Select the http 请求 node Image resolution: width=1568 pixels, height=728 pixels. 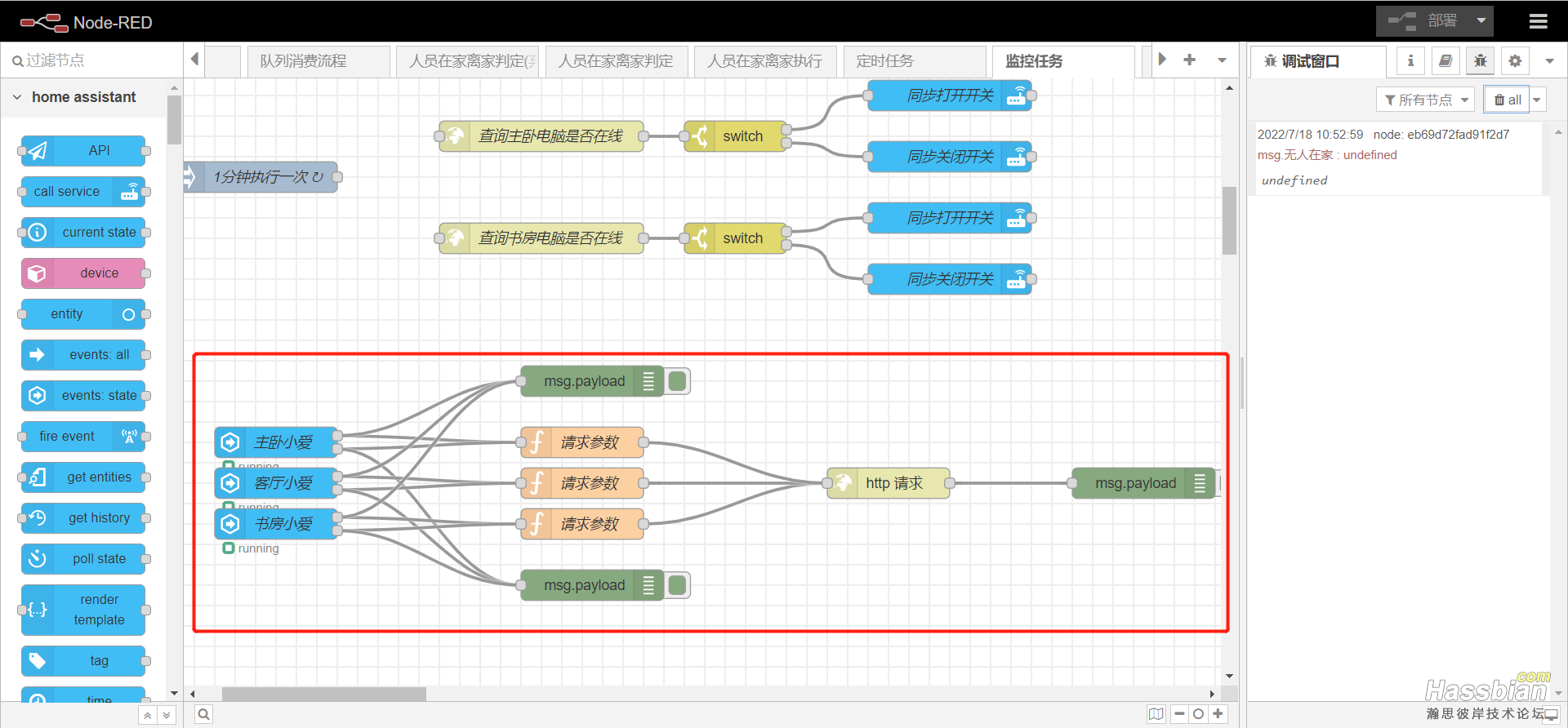pos(889,483)
